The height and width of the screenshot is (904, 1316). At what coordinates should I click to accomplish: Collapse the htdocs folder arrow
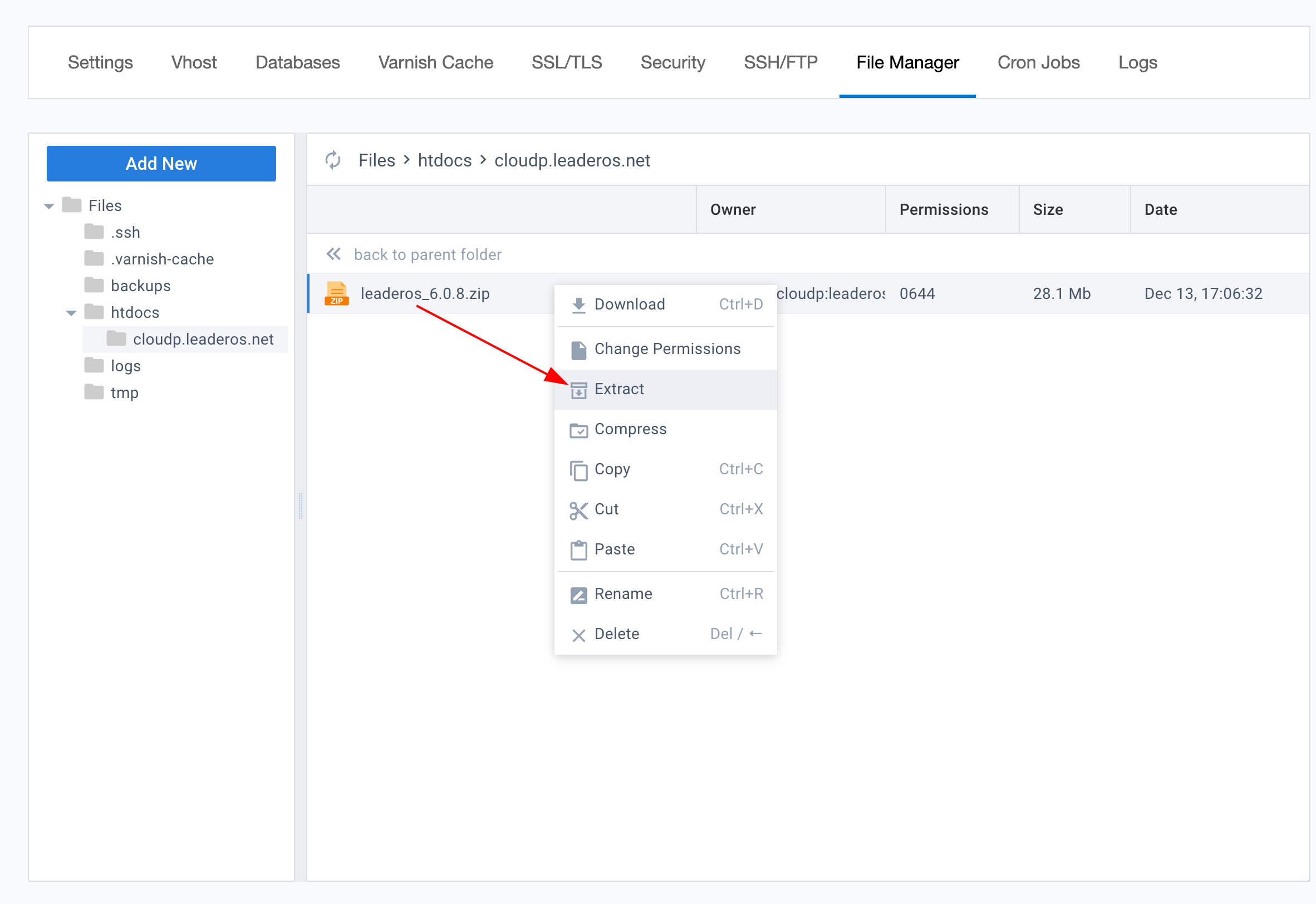coord(71,313)
